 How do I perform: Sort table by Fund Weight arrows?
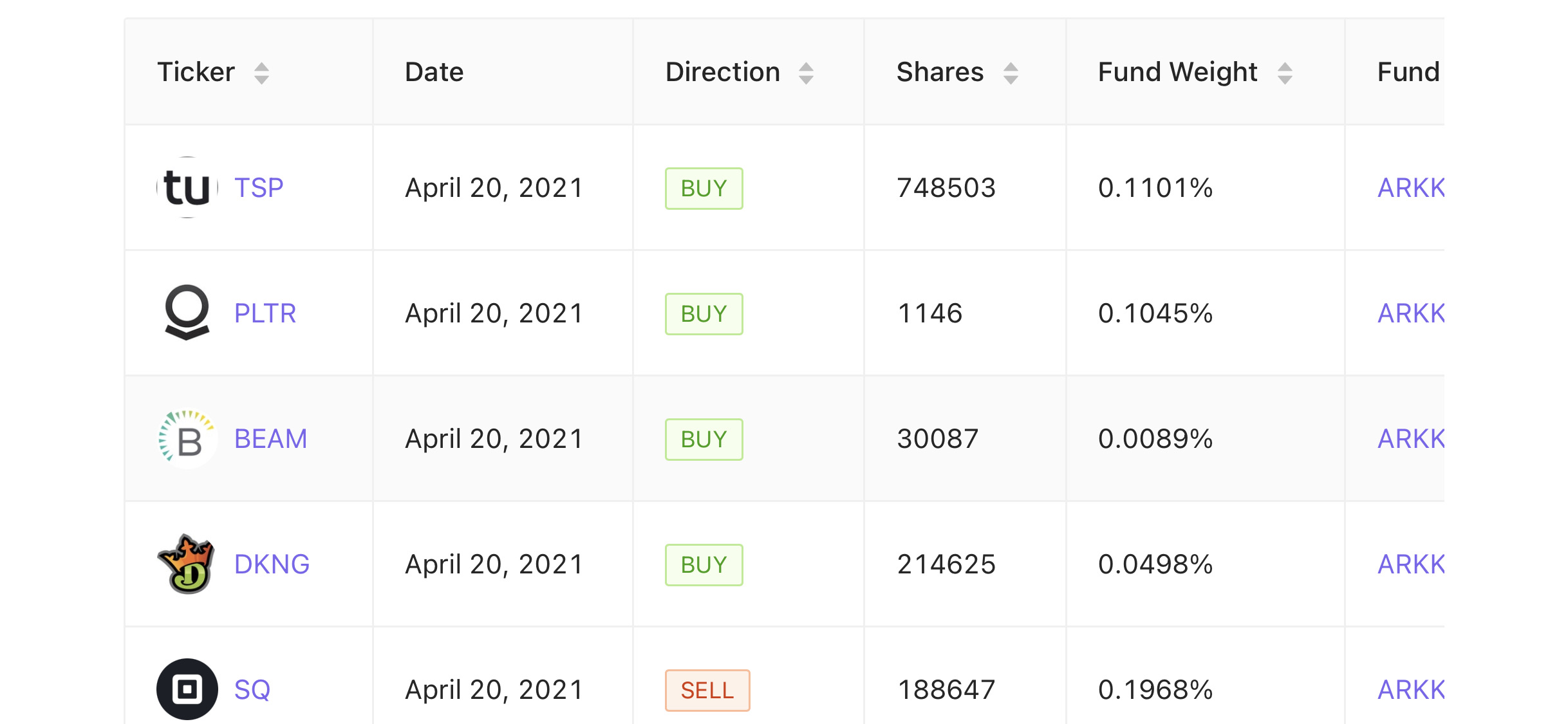tap(1285, 73)
